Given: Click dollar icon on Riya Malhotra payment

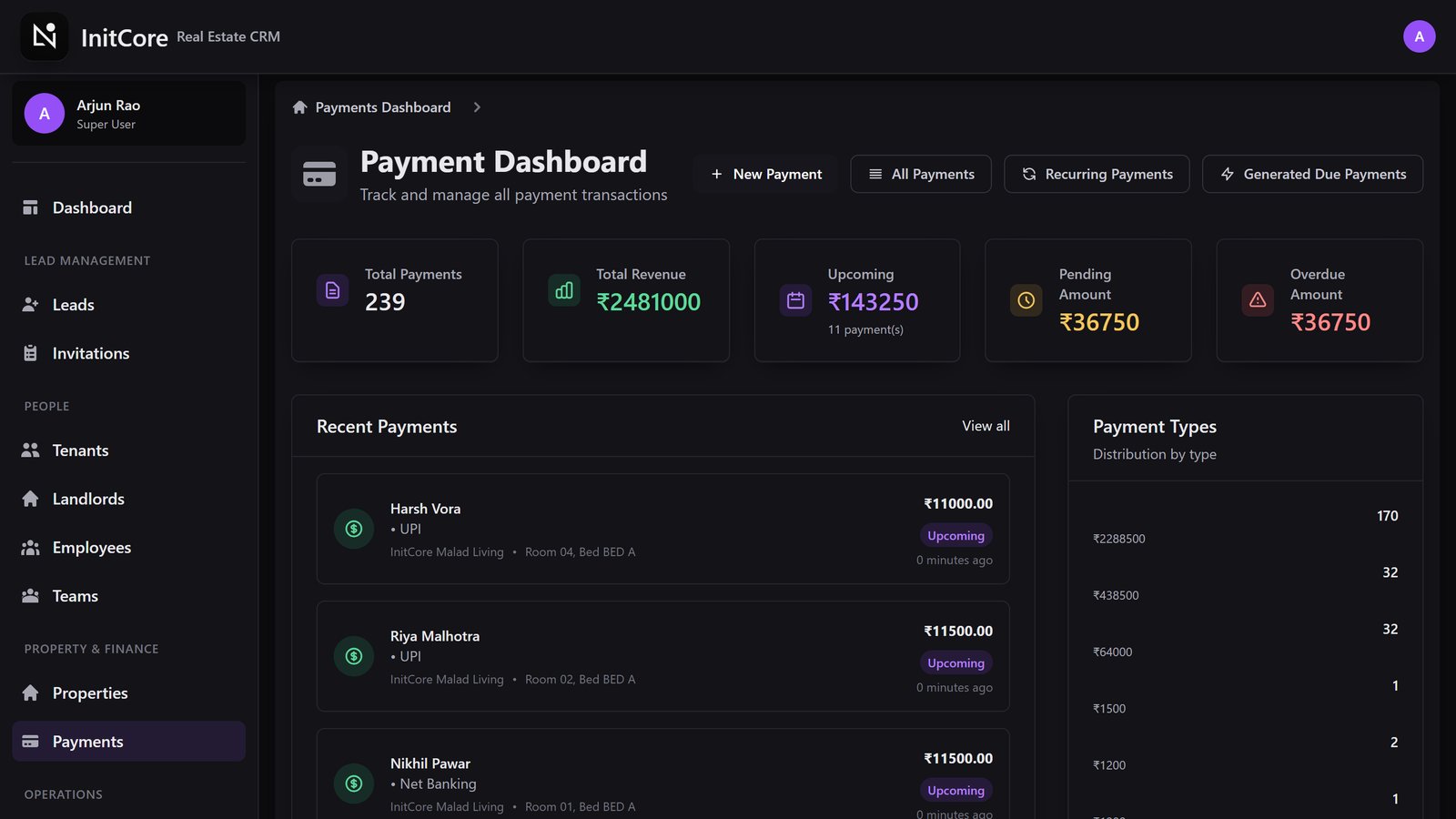Looking at the screenshot, I should [x=354, y=656].
